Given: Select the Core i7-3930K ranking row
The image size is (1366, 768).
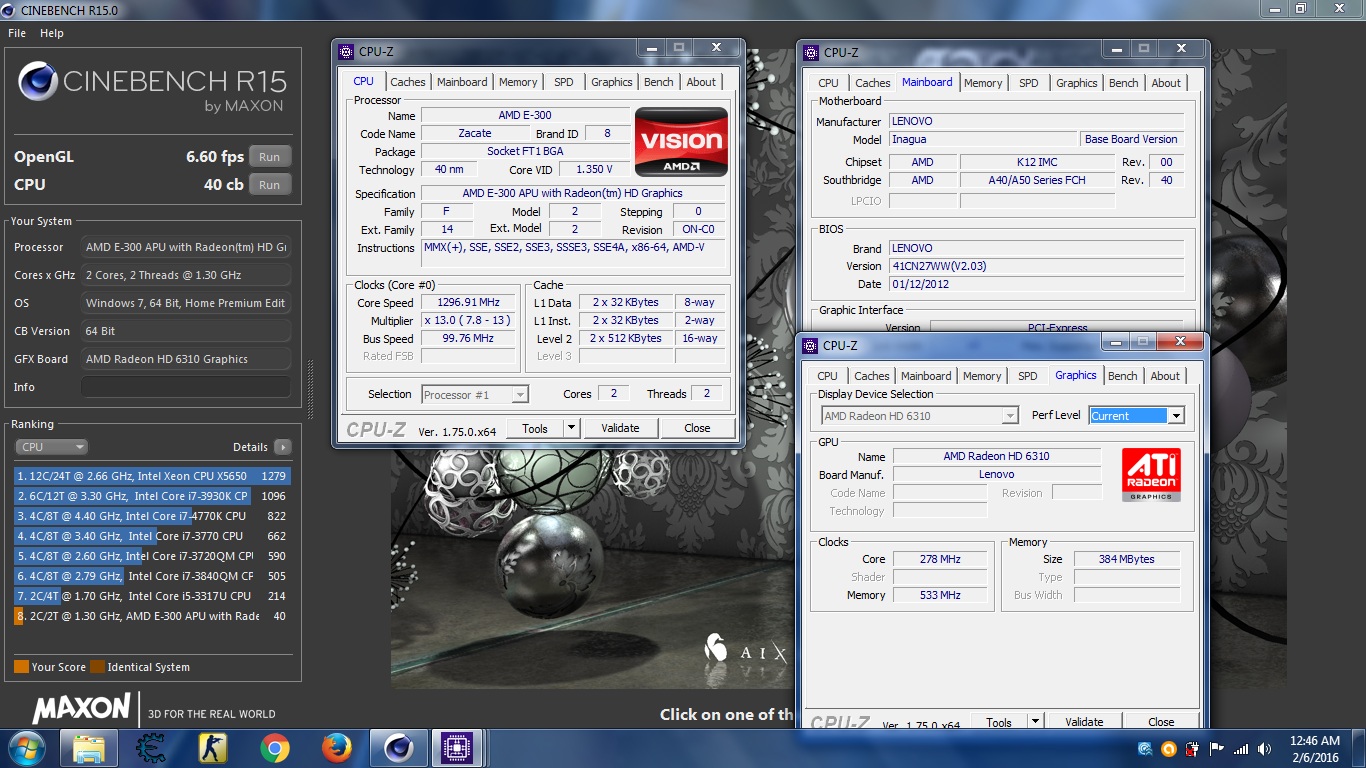Looking at the screenshot, I should (x=152, y=496).
